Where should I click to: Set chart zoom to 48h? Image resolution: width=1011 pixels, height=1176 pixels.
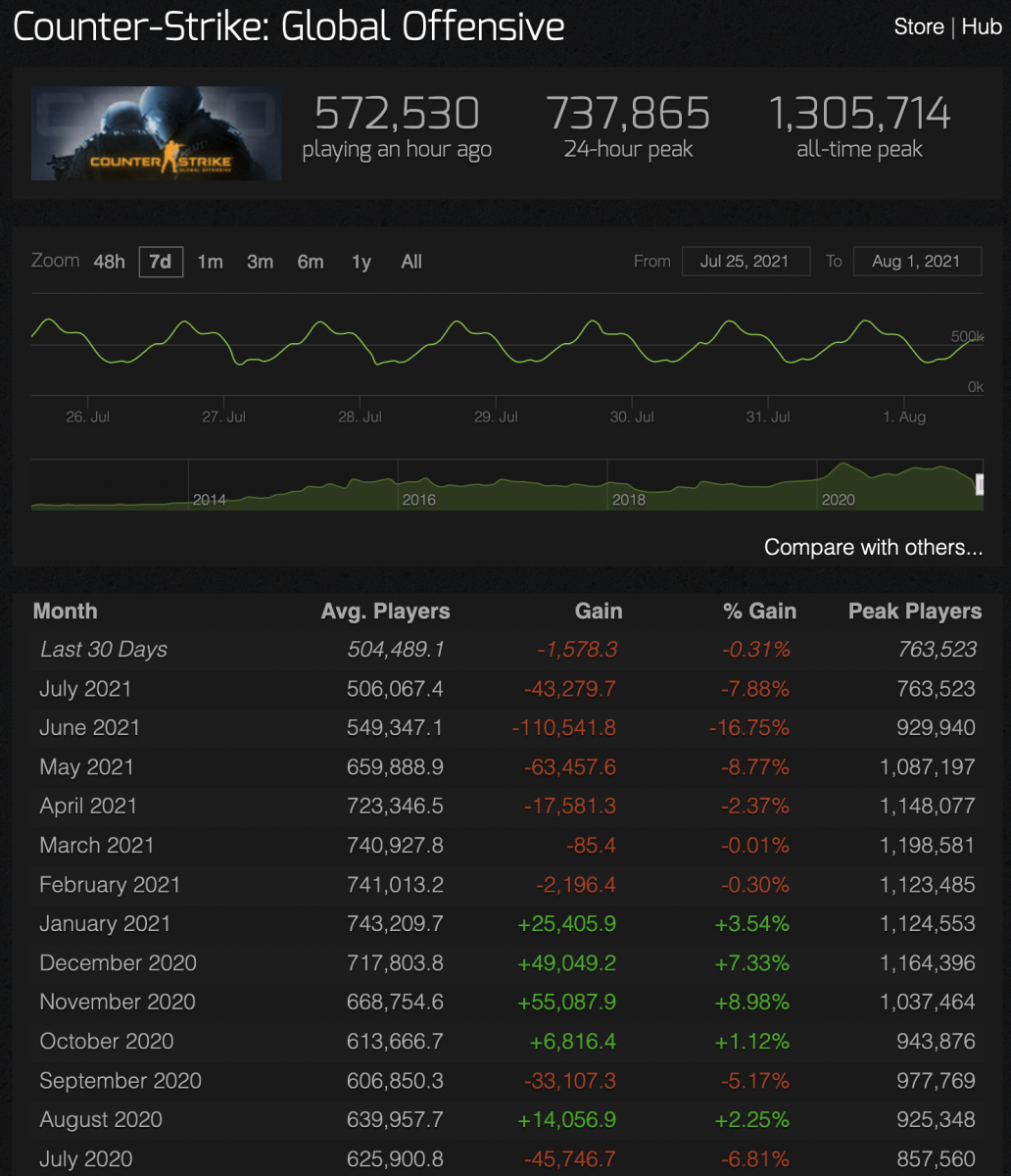tap(109, 262)
